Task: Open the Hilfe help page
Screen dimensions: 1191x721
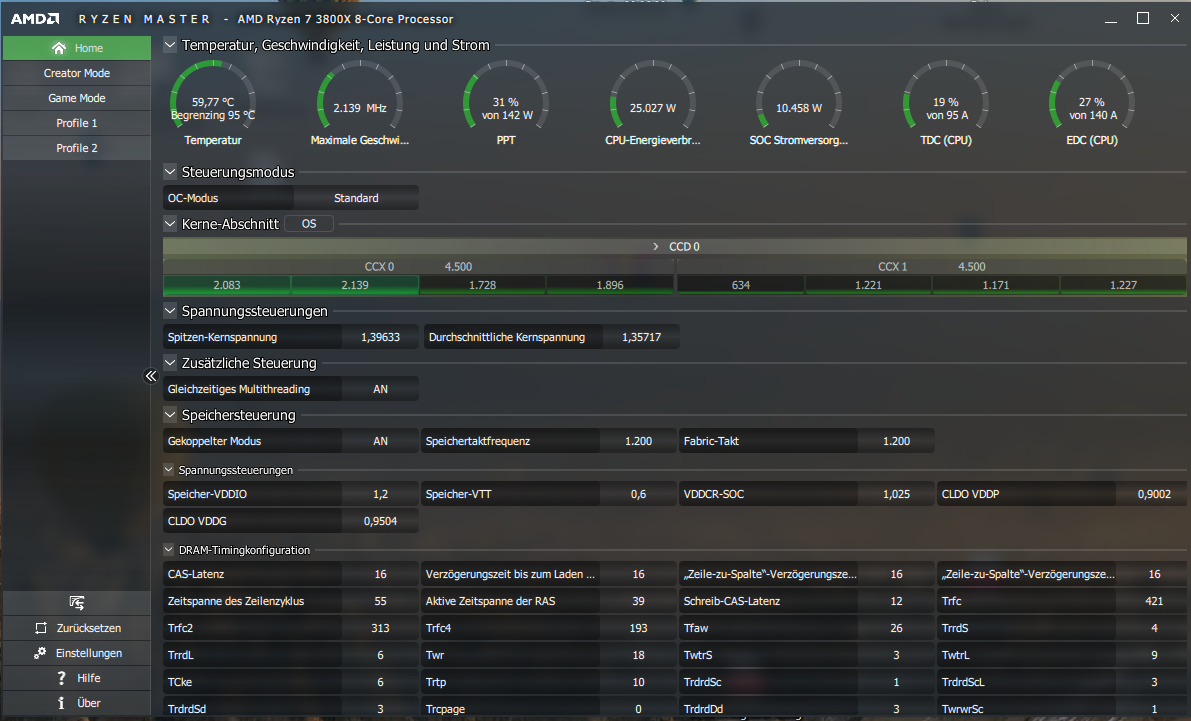Action: pos(77,678)
